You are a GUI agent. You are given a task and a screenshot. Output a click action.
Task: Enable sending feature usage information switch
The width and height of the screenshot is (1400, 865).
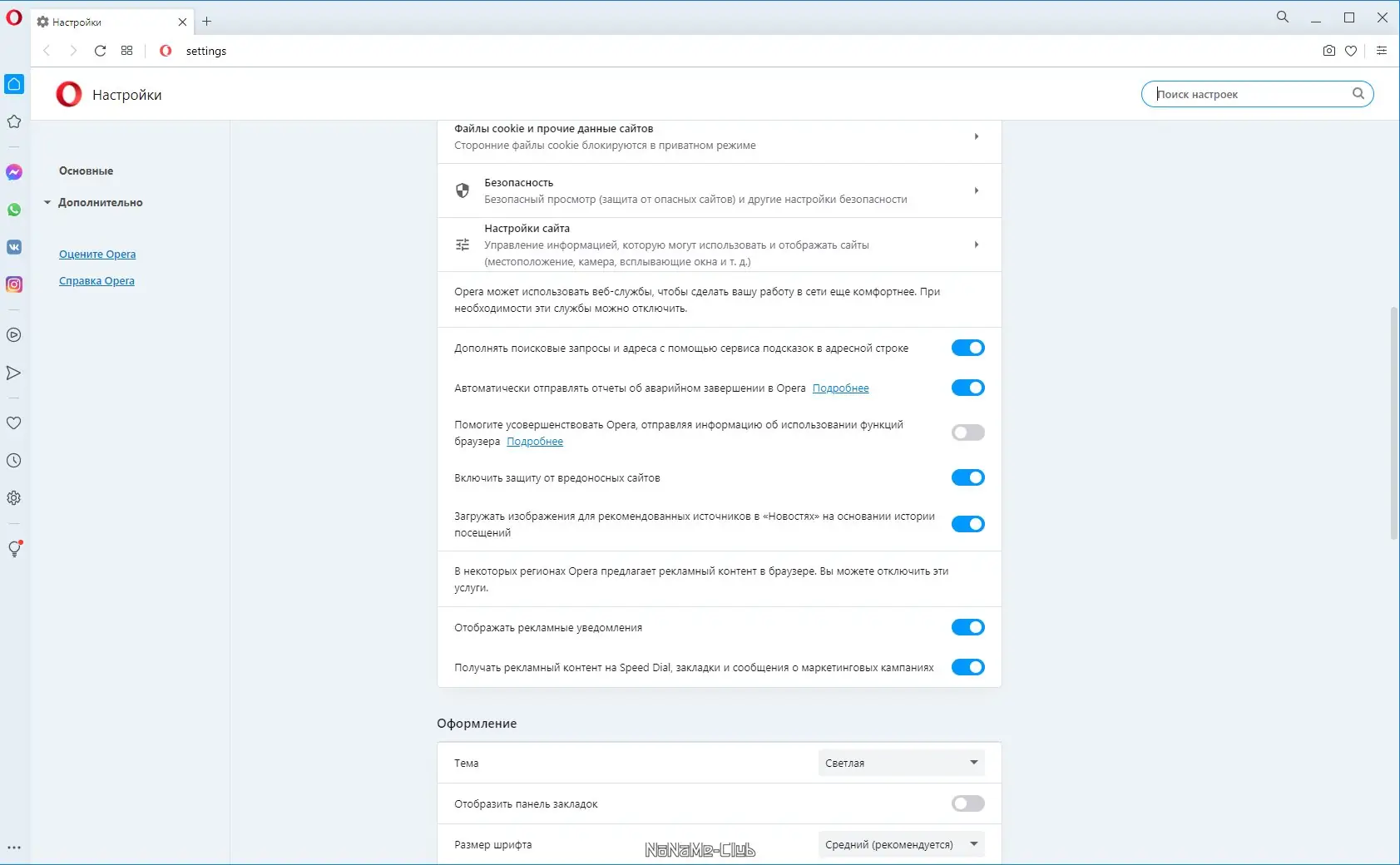[x=968, y=432]
